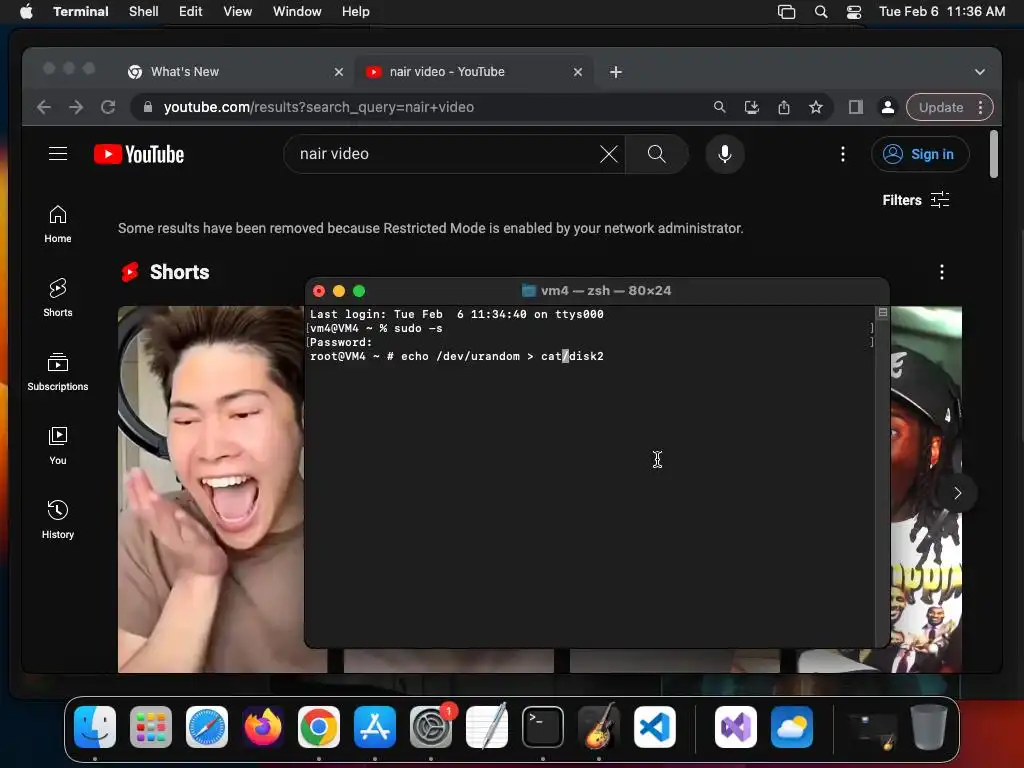This screenshot has width=1024, height=768.
Task: Show next Shorts with the arrow
Action: (x=957, y=493)
